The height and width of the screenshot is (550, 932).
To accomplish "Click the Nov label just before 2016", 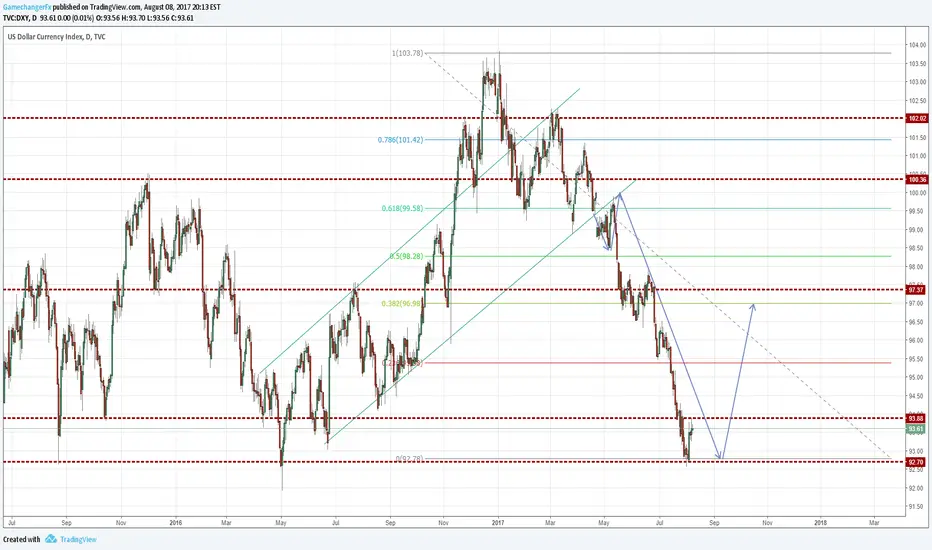I will pyautogui.click(x=121, y=523).
